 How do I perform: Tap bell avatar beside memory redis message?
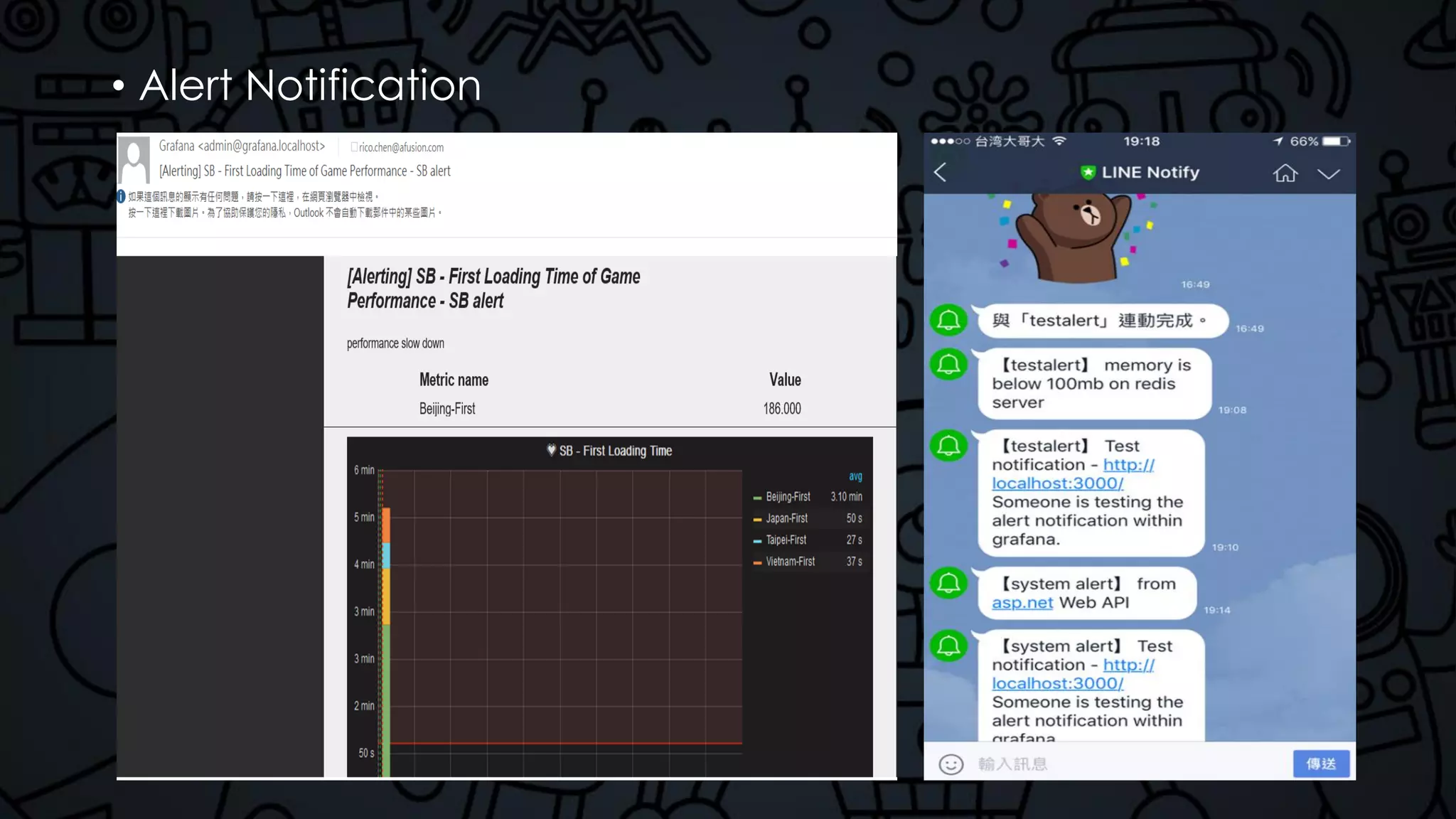pos(949,365)
